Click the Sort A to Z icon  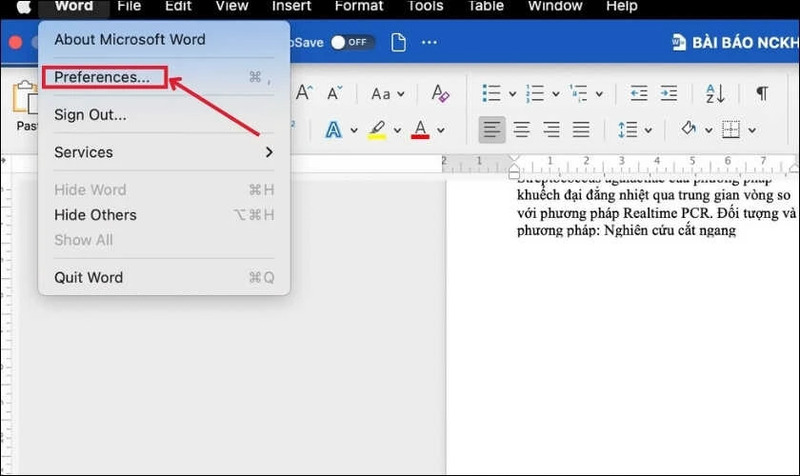click(x=715, y=93)
